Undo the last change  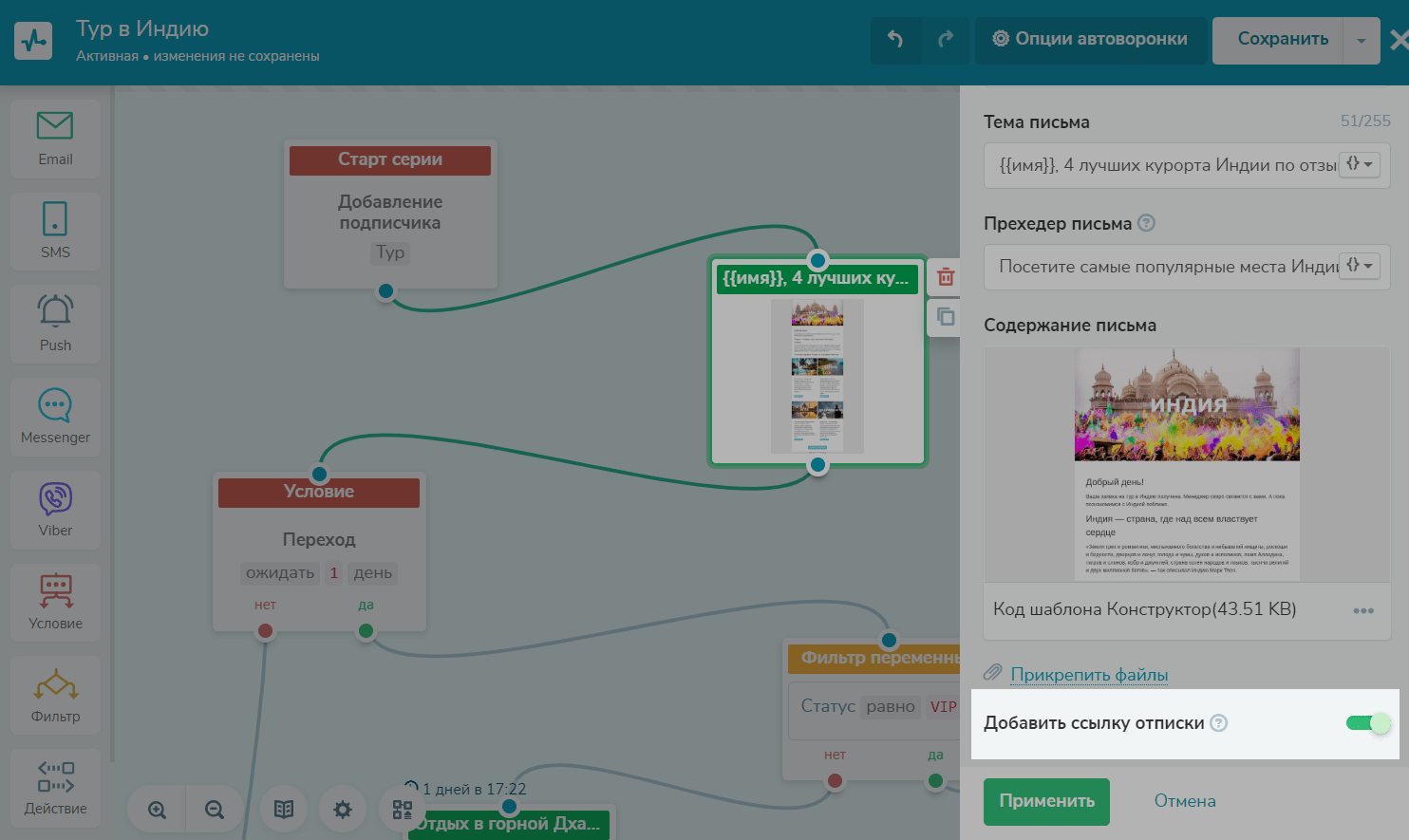pyautogui.click(x=895, y=39)
